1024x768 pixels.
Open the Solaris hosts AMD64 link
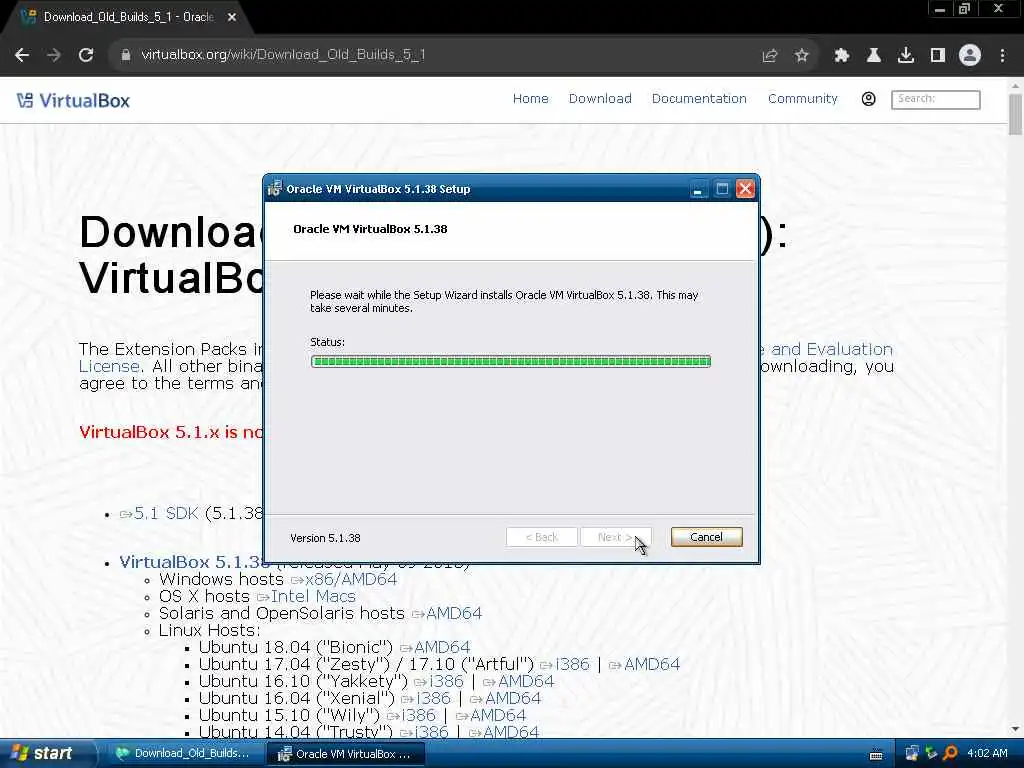click(x=447, y=613)
